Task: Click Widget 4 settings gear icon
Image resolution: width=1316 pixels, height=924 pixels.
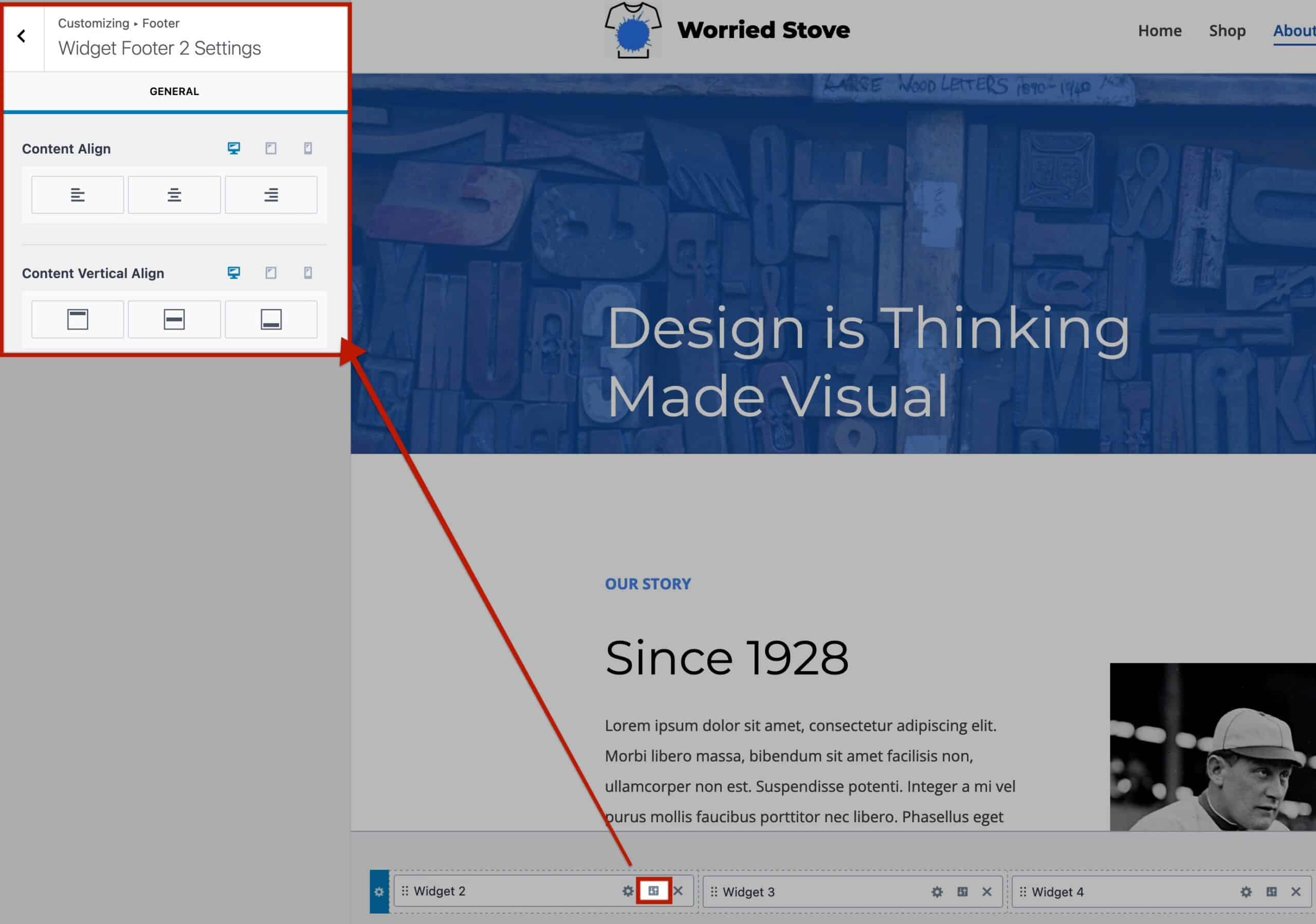Action: pyautogui.click(x=1248, y=892)
